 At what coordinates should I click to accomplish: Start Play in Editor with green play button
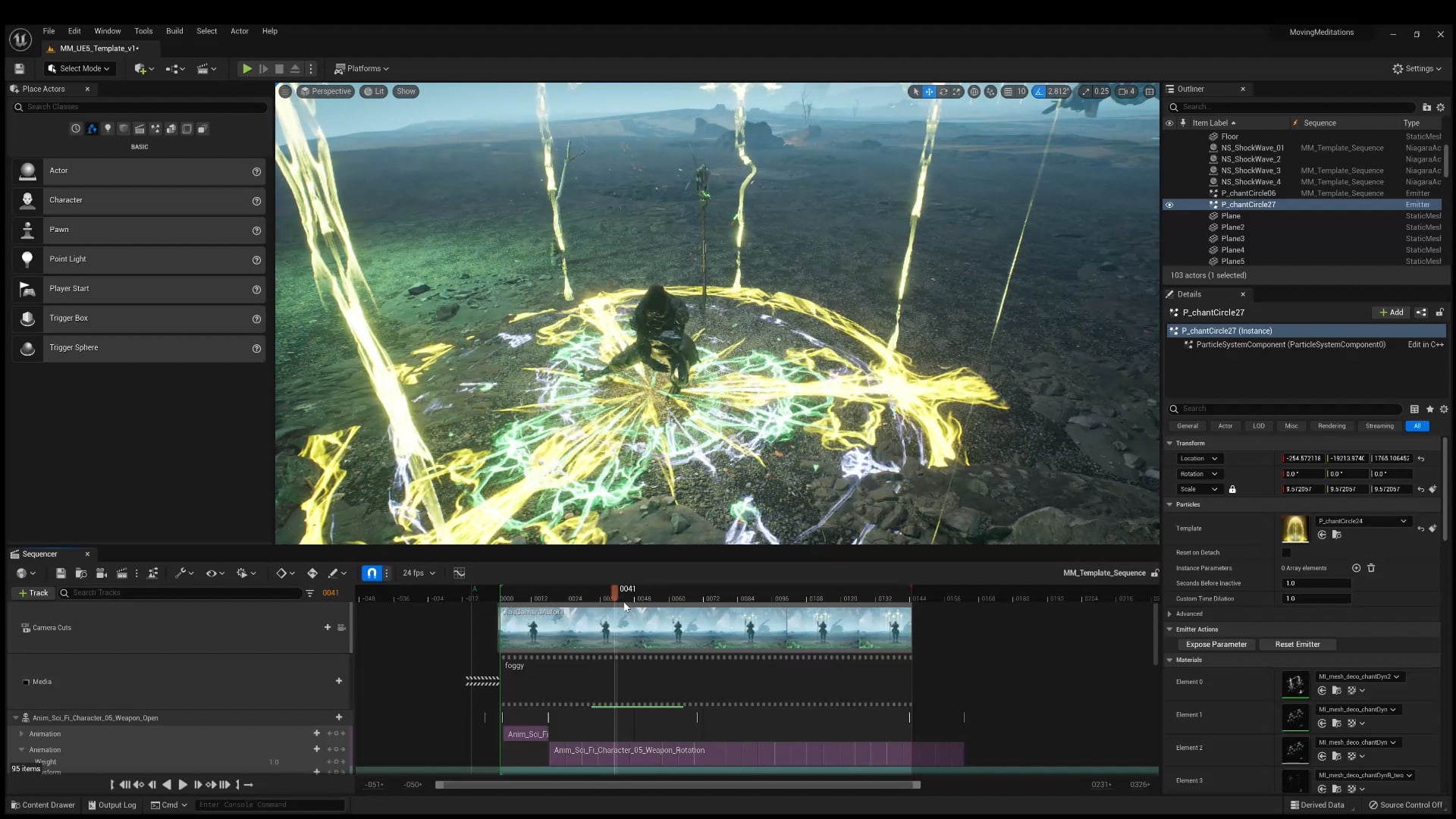[x=246, y=69]
